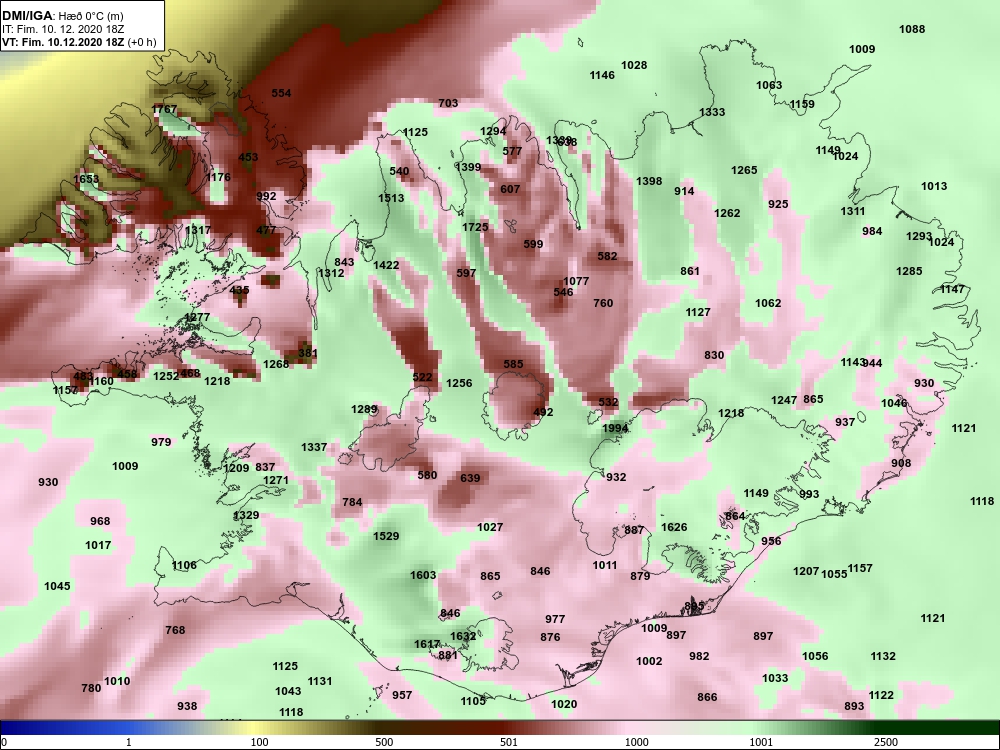Click the map value 1329
This screenshot has height=750, width=1000.
click(246, 516)
